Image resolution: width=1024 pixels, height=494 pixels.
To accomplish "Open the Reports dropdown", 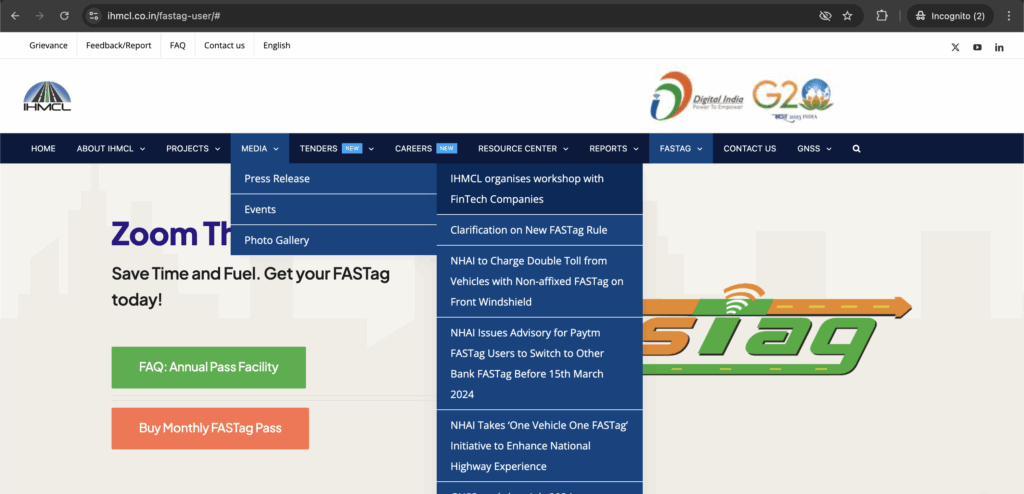I will (x=614, y=149).
